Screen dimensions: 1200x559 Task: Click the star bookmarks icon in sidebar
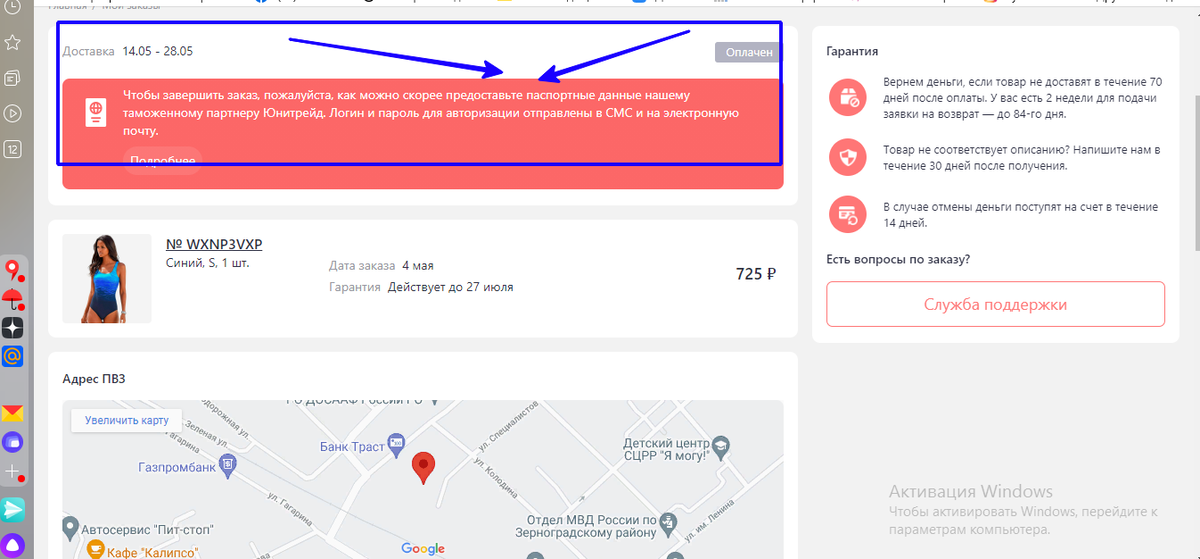[x=13, y=42]
